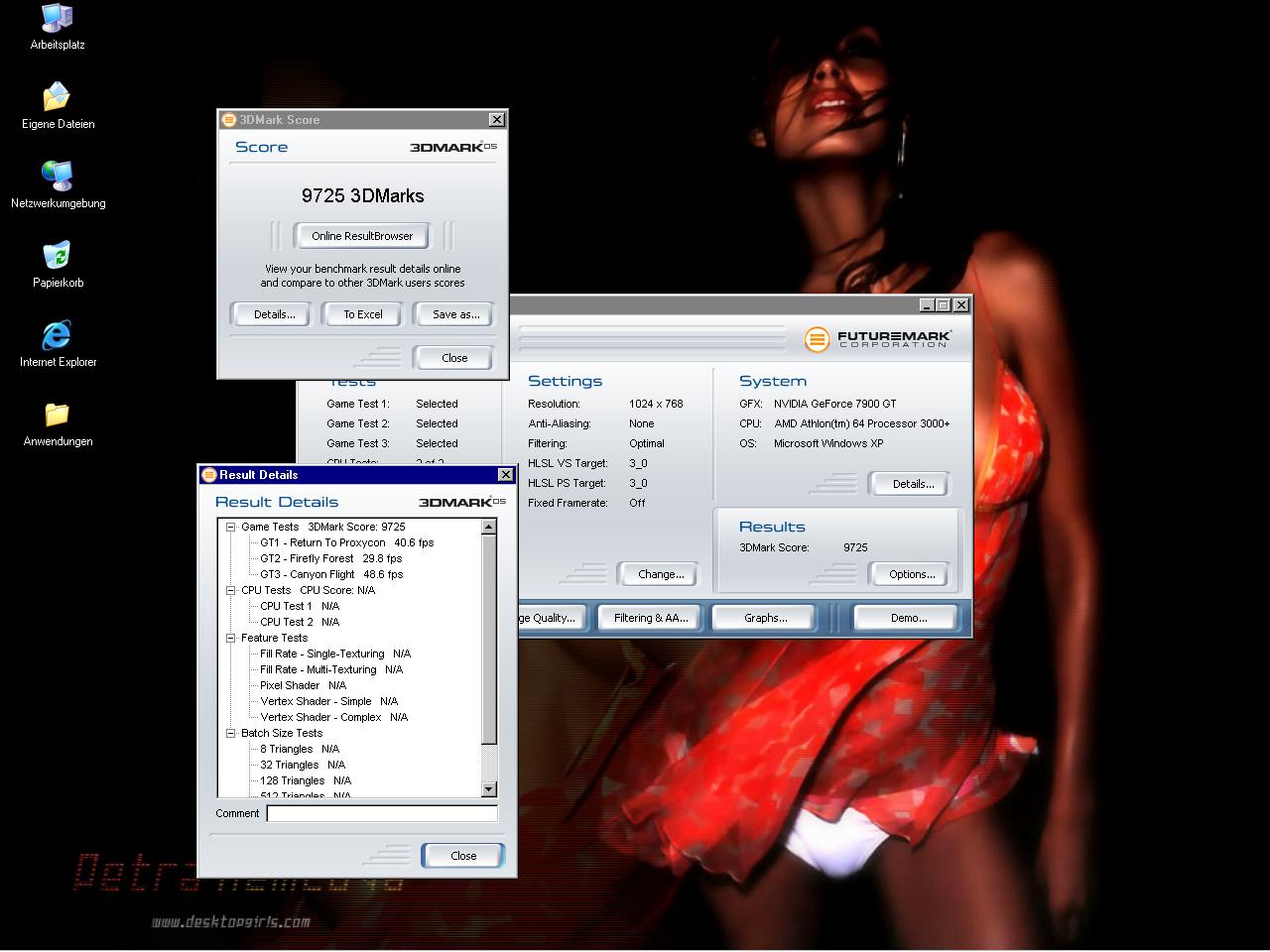1270x952 pixels.
Task: Click the Close button in Result Details
Action: [x=463, y=856]
